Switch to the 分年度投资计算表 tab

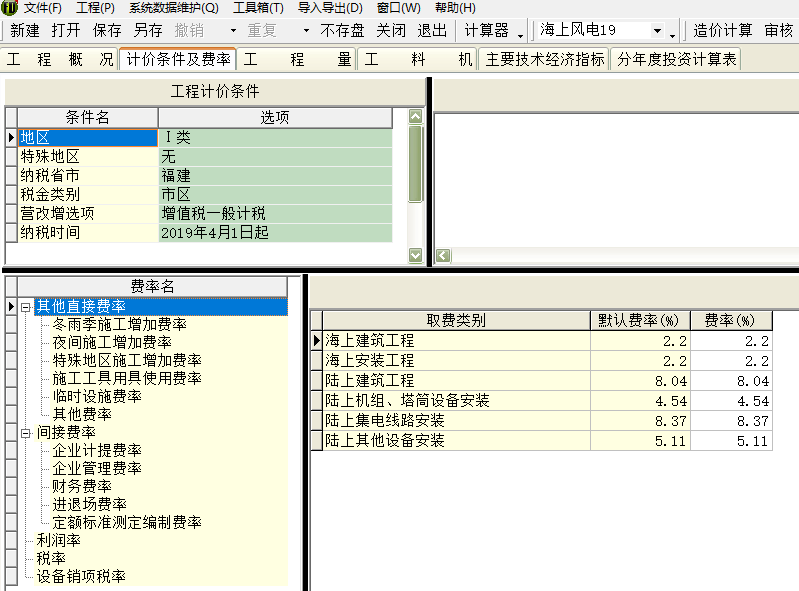tap(676, 59)
